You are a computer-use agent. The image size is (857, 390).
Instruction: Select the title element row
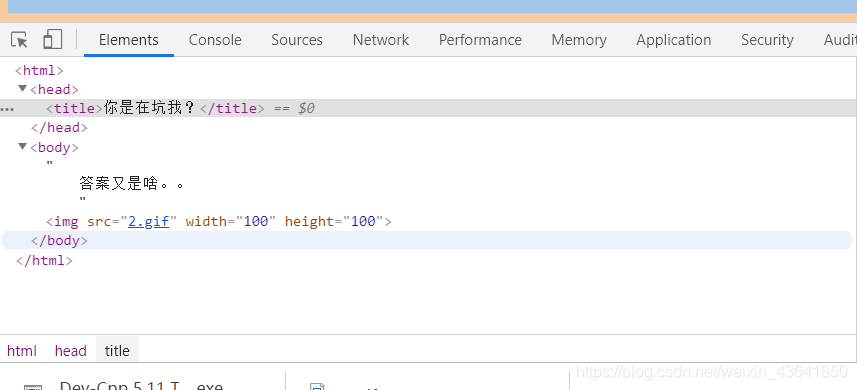click(x=428, y=108)
